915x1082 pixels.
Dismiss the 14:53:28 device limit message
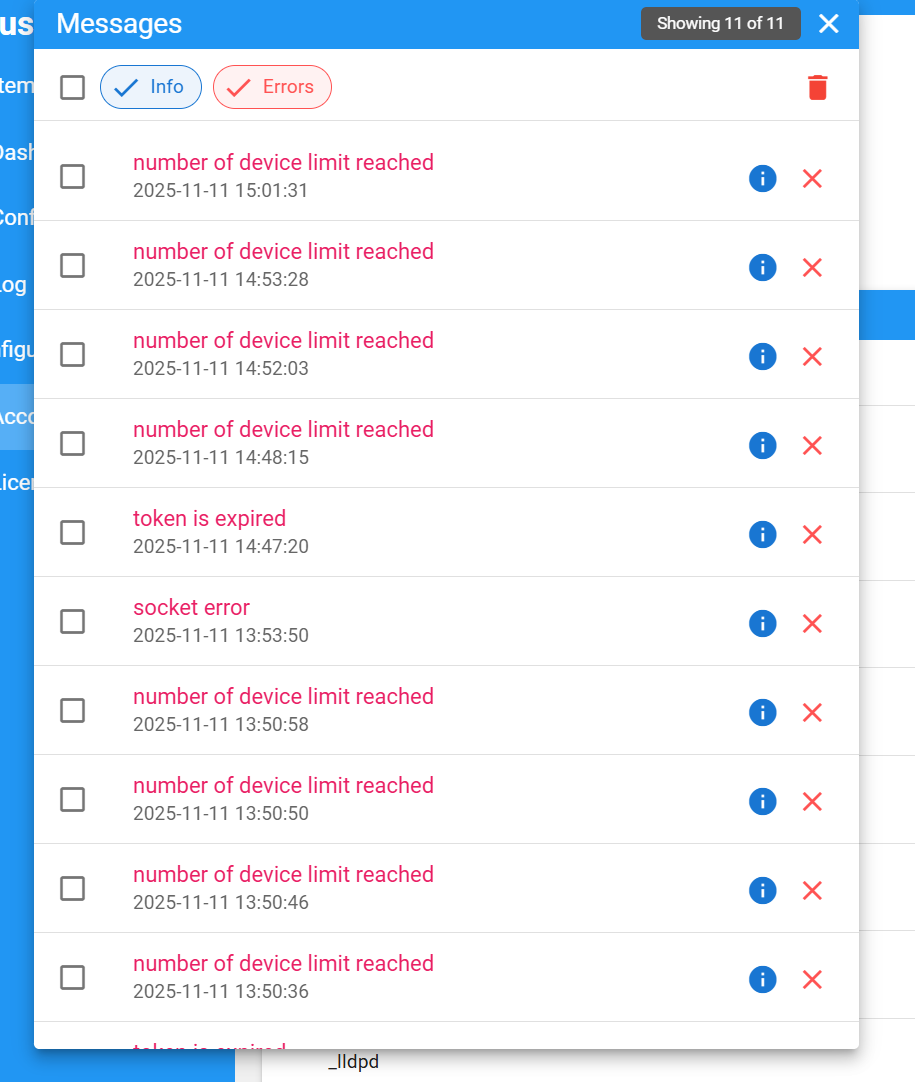[x=812, y=268]
